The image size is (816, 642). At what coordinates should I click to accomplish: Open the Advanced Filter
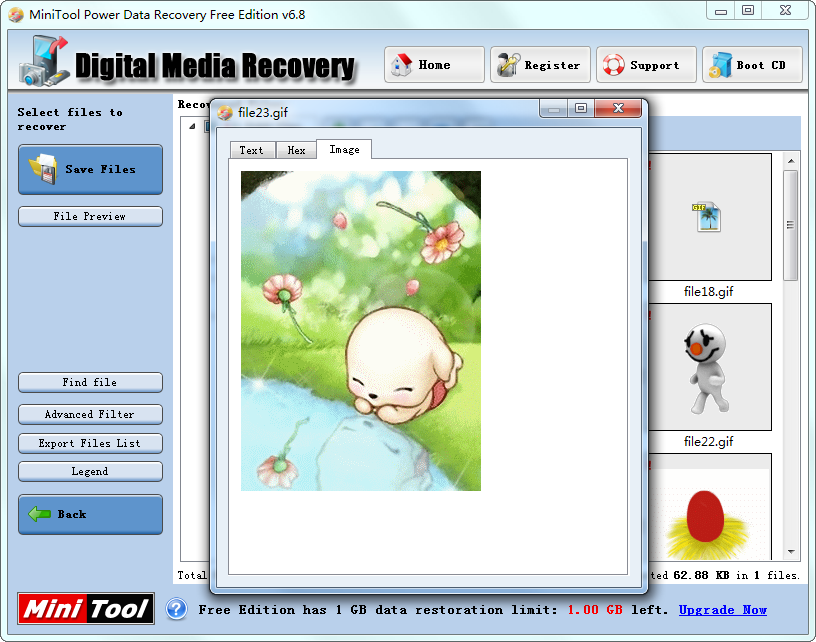pos(91,415)
